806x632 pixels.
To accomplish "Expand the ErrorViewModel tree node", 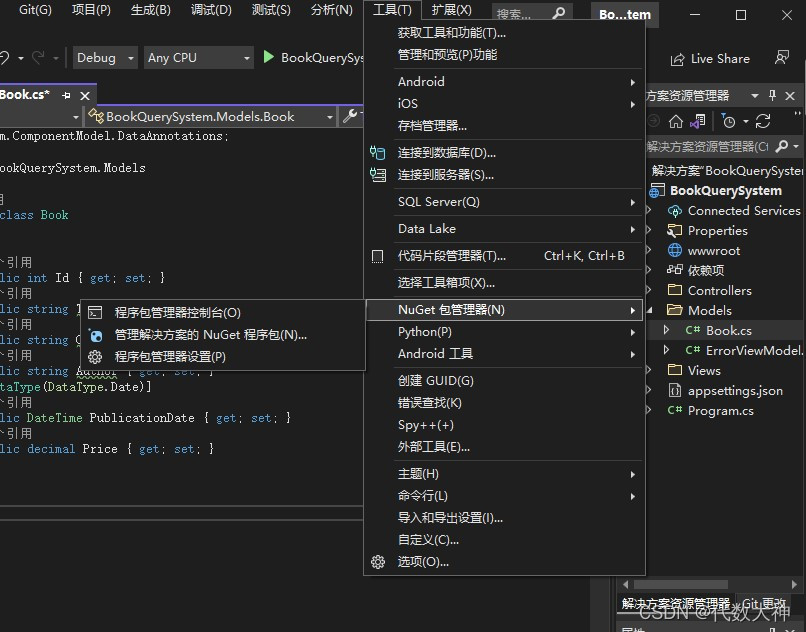I will (x=666, y=350).
